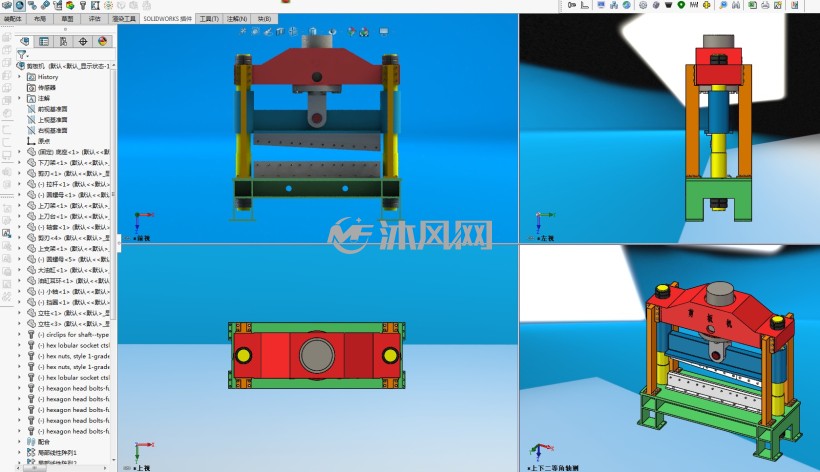Screen dimensions: 820x472
Task: Select 局部线性阵列1 pattern in tree
Action: [57, 453]
